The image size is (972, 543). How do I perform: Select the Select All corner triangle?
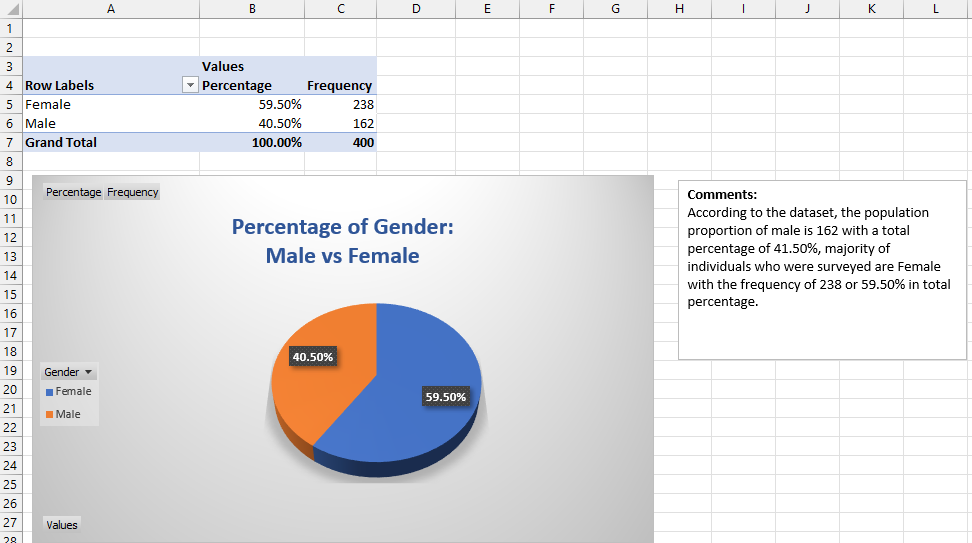[x=11, y=9]
